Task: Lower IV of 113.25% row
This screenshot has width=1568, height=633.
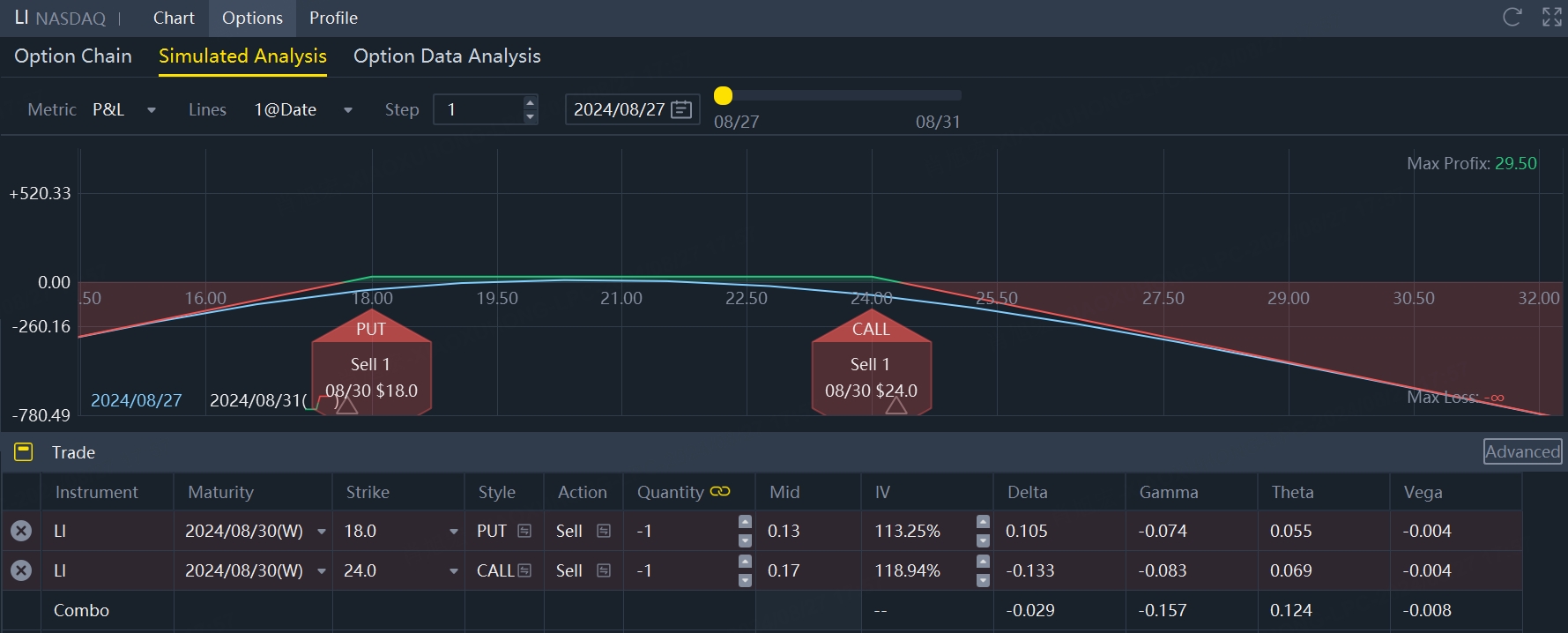Action: tap(983, 540)
